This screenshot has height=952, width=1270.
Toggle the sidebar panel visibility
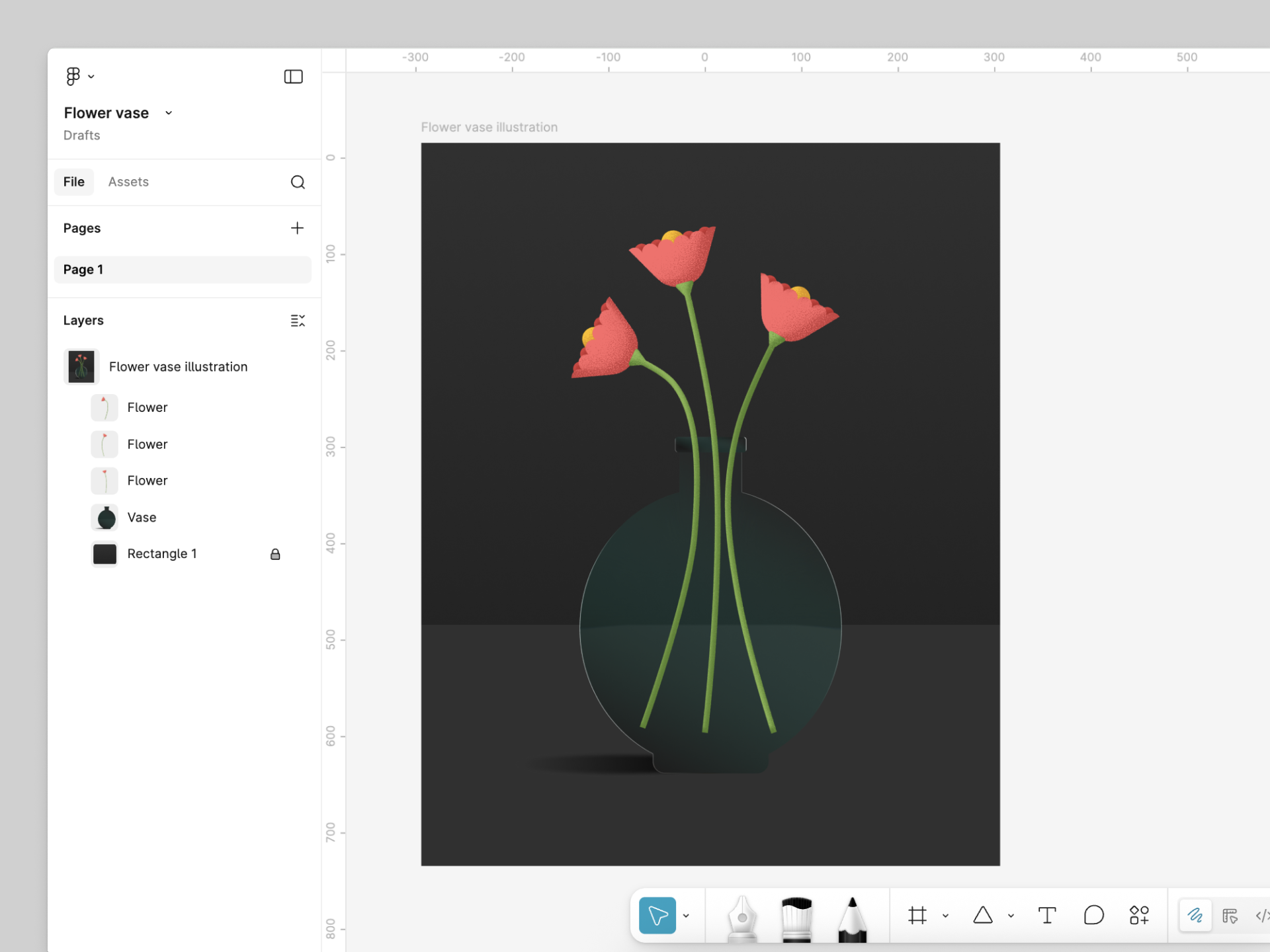pos(293,77)
